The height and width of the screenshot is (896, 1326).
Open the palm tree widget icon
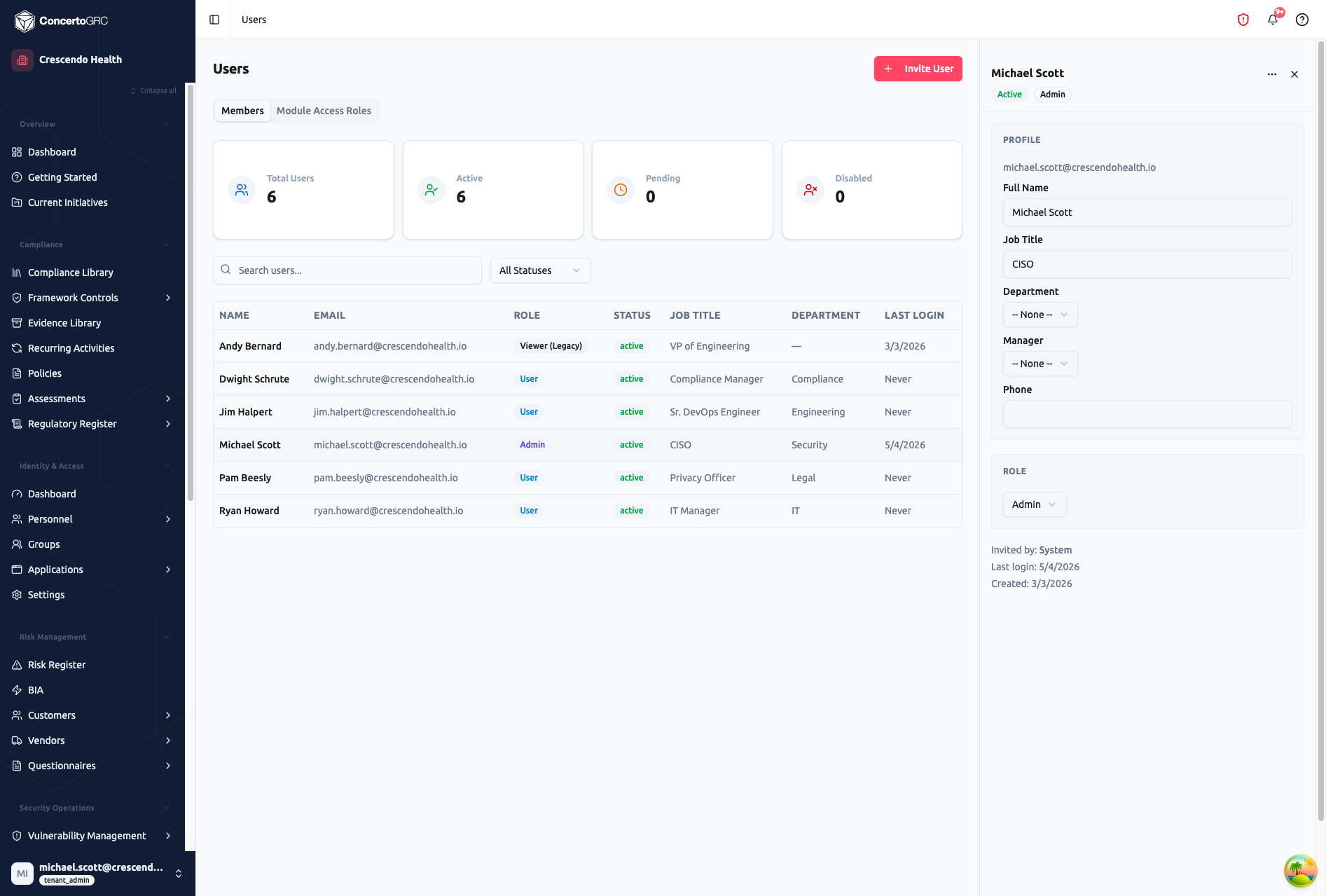tap(1300, 871)
